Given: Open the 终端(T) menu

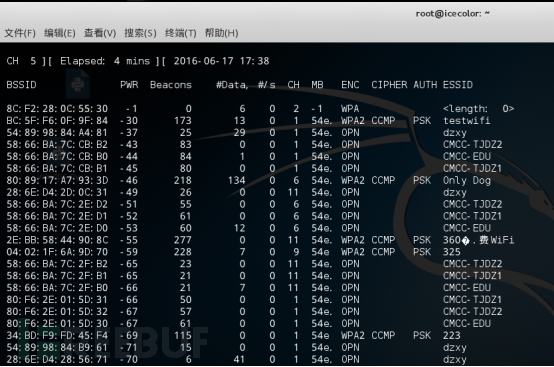Looking at the screenshot, I should point(181,33).
